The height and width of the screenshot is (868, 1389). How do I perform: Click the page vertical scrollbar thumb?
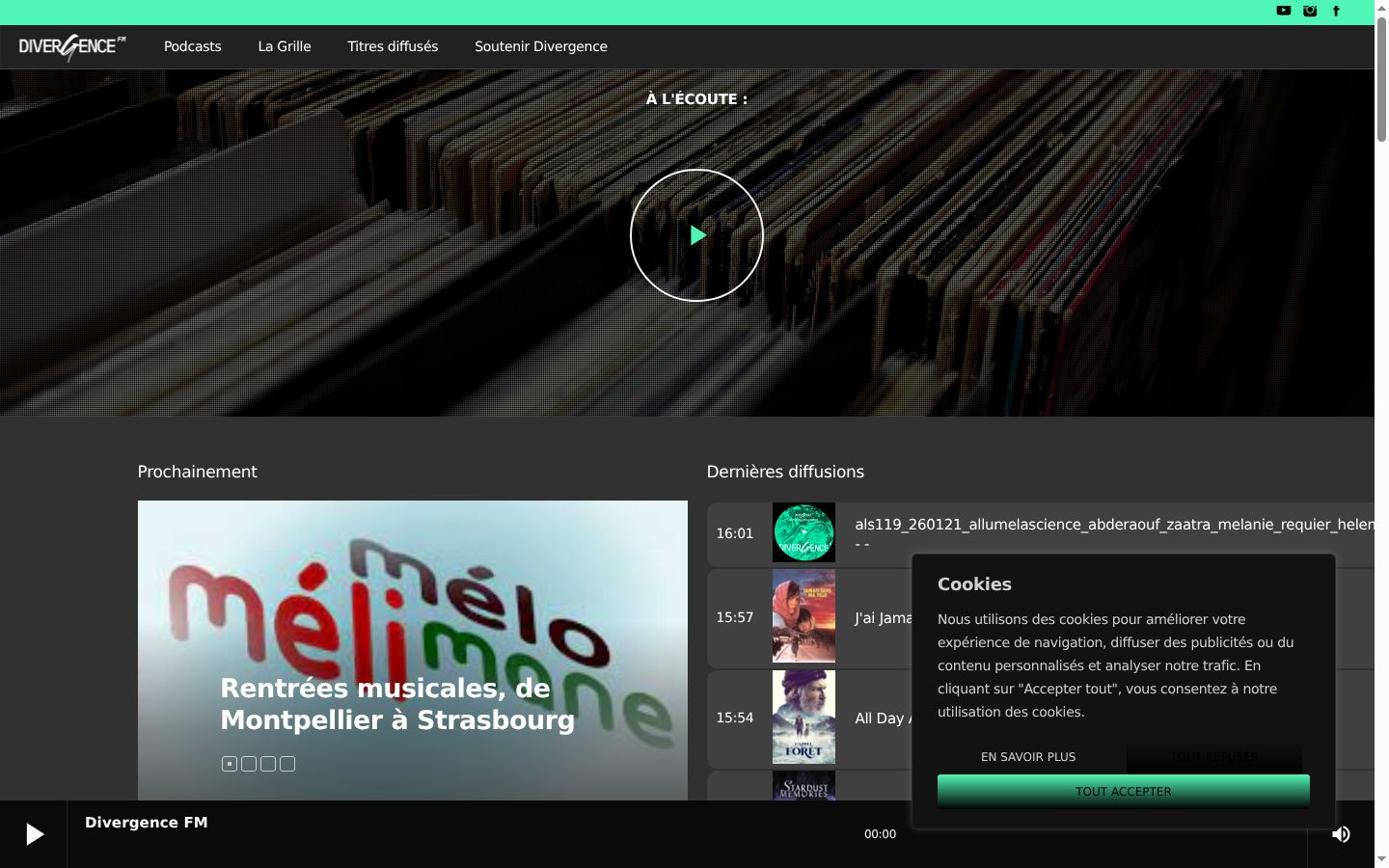(x=1381, y=79)
